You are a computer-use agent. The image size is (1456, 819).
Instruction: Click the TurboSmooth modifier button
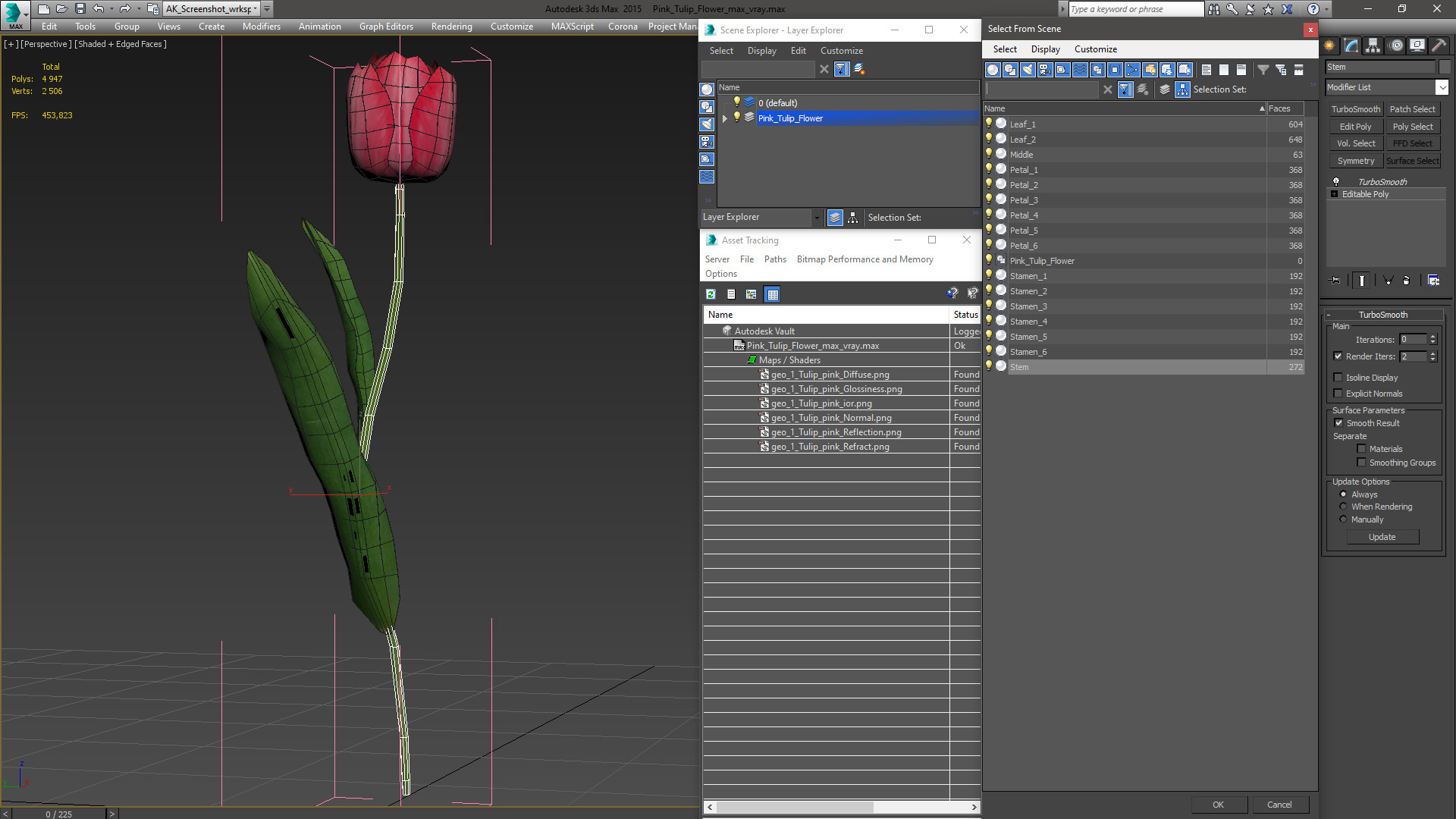pyautogui.click(x=1356, y=109)
